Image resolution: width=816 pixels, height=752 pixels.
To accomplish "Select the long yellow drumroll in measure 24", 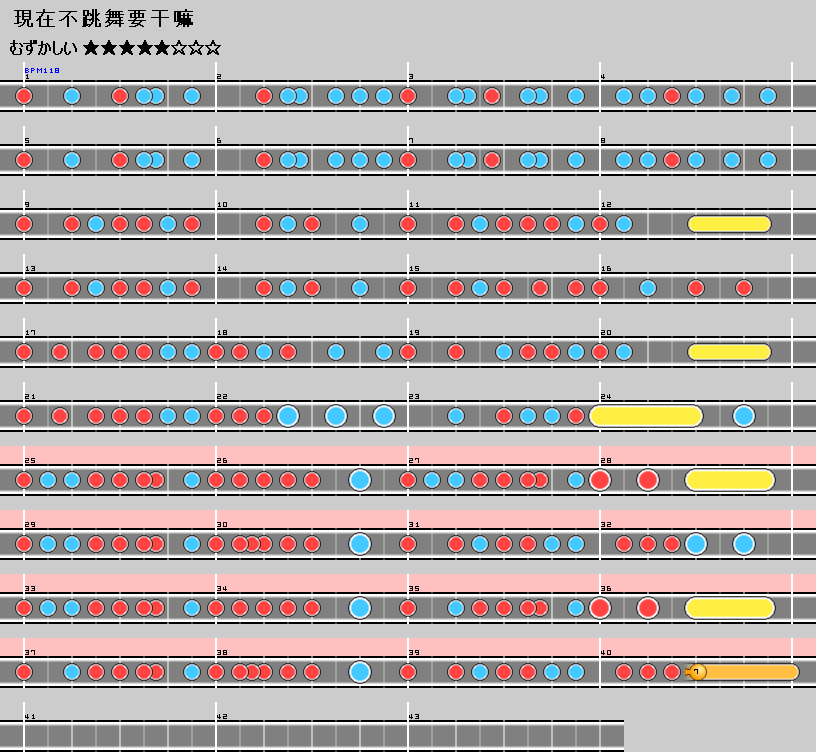I will (x=646, y=416).
